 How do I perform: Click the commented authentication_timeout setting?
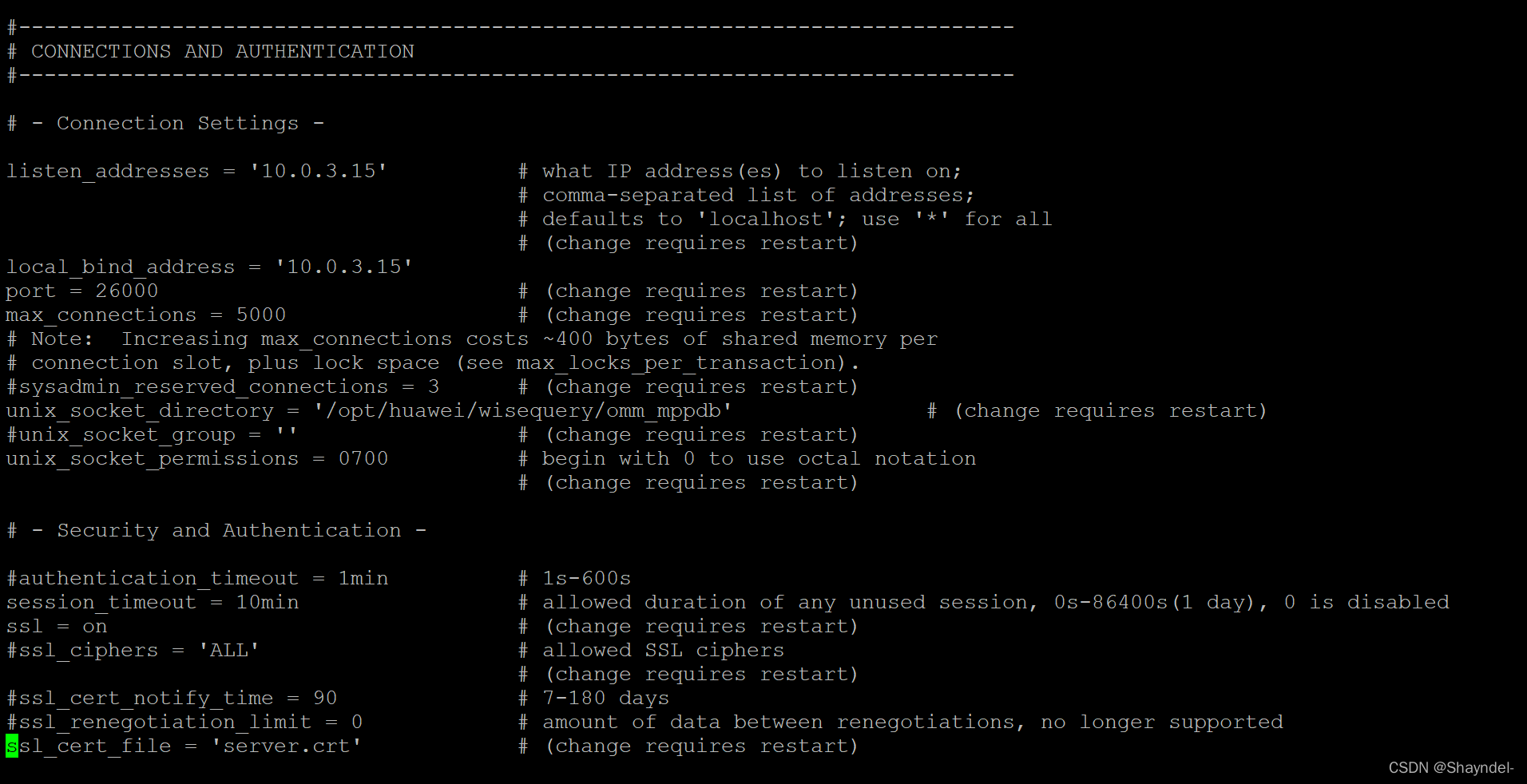coord(152,579)
